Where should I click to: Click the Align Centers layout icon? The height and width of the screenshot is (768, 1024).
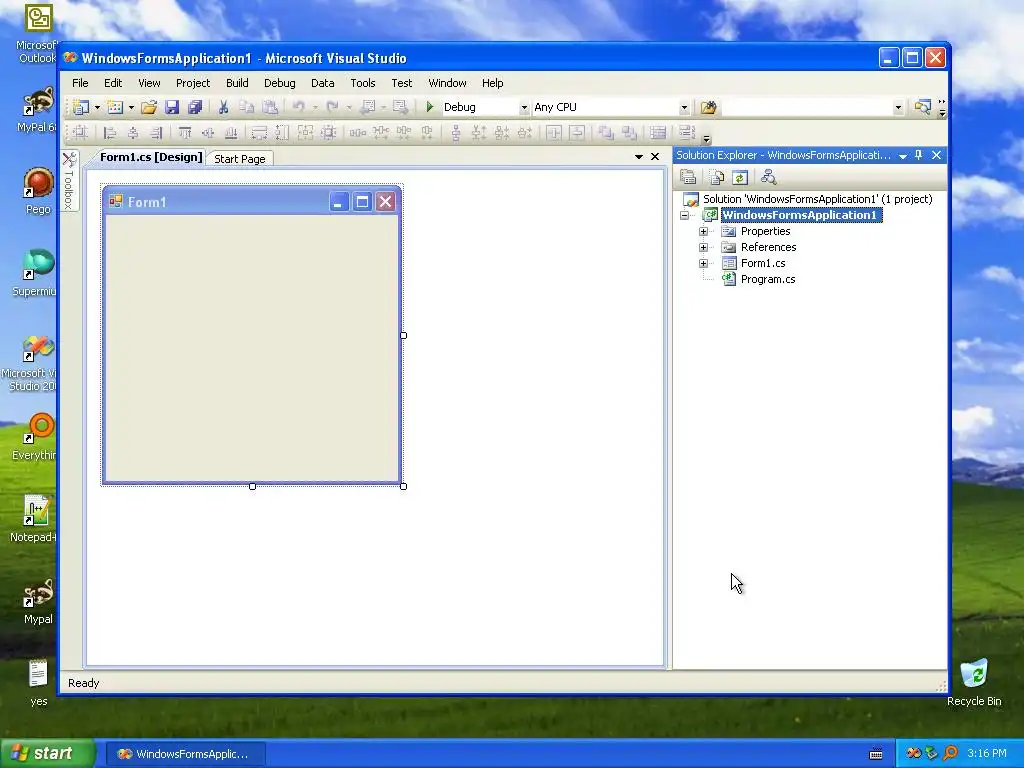pos(133,133)
